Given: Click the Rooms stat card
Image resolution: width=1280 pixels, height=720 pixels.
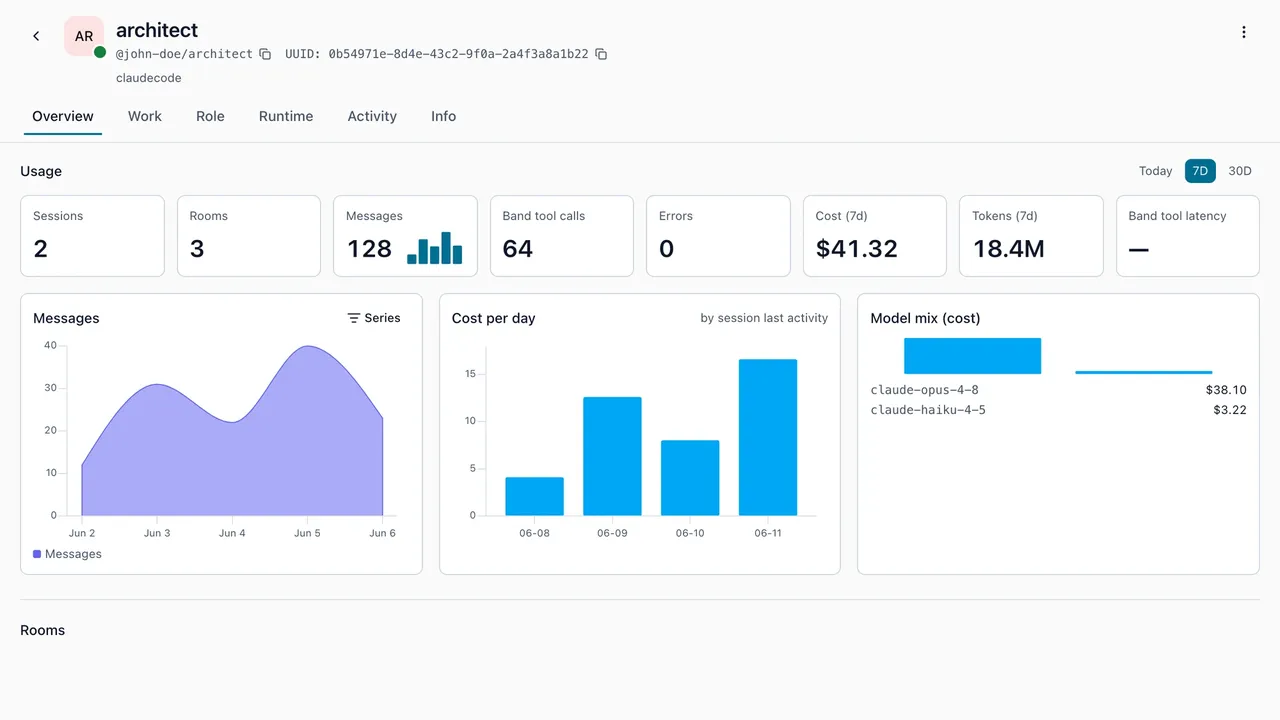Looking at the screenshot, I should click(249, 236).
